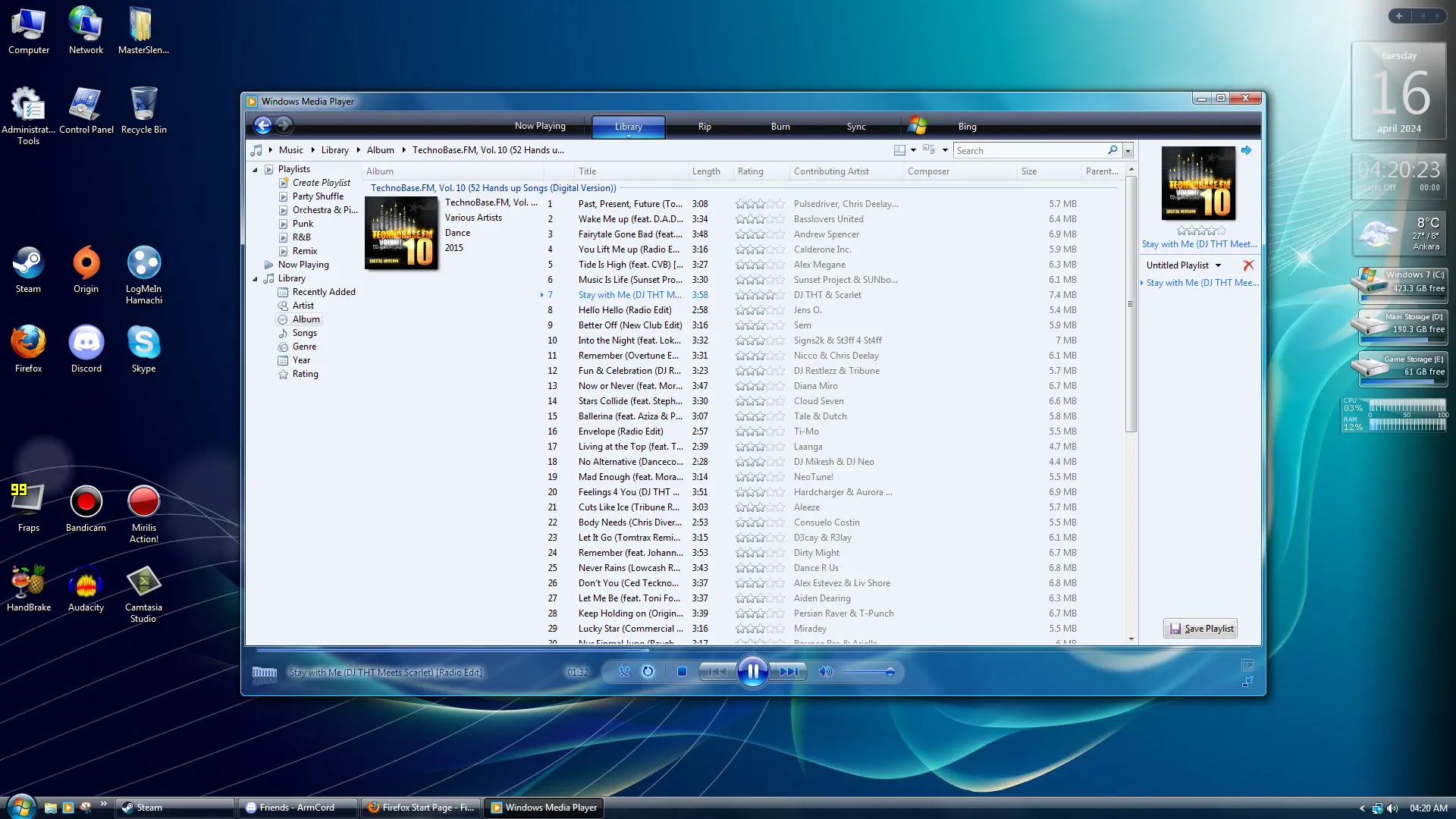Click the rating stars for Wake Me up

[760, 219]
